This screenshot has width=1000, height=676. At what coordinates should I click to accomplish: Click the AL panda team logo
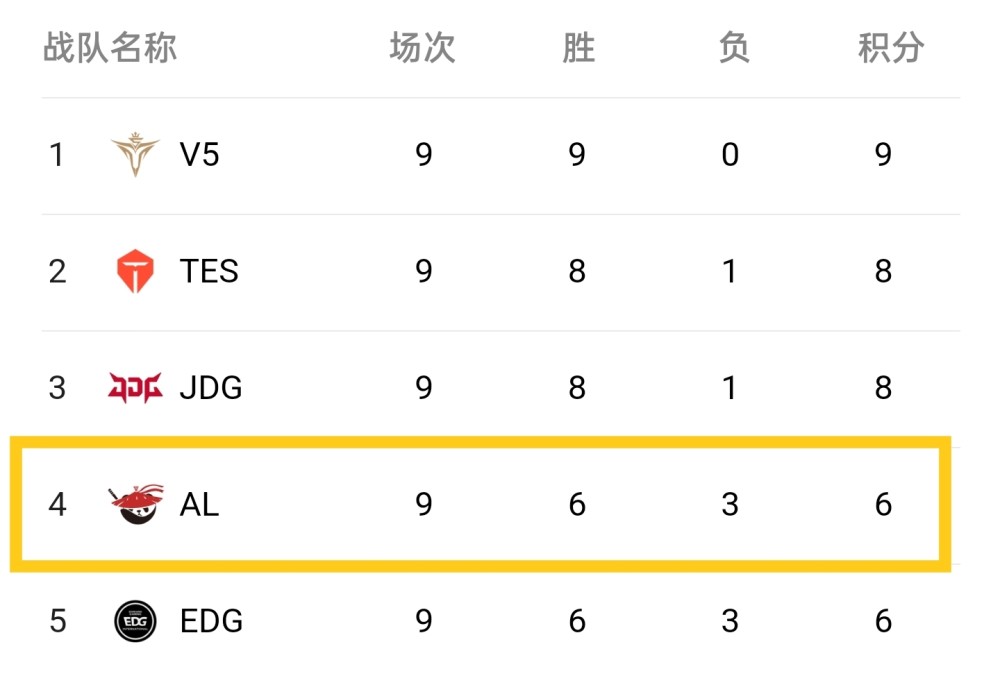click(134, 504)
